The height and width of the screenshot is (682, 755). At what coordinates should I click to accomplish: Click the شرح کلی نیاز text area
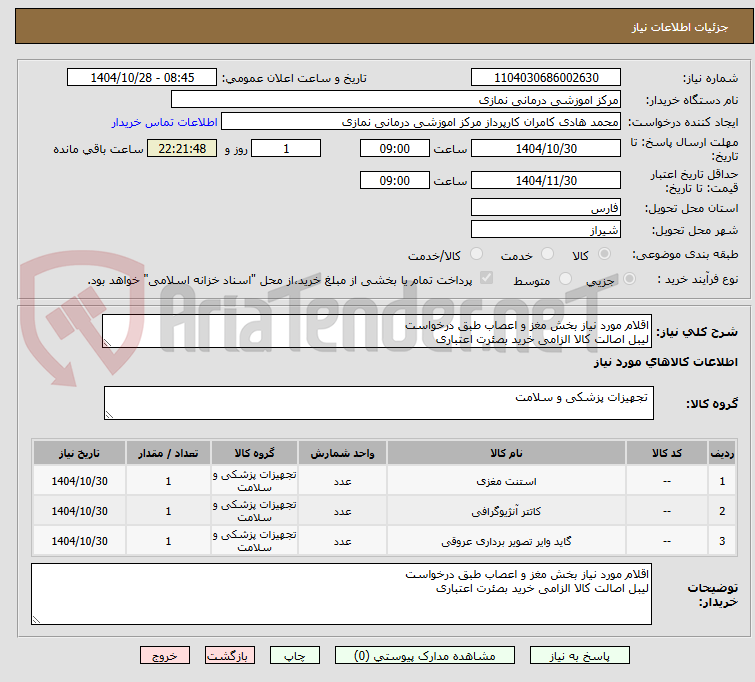pyautogui.click(x=377, y=331)
